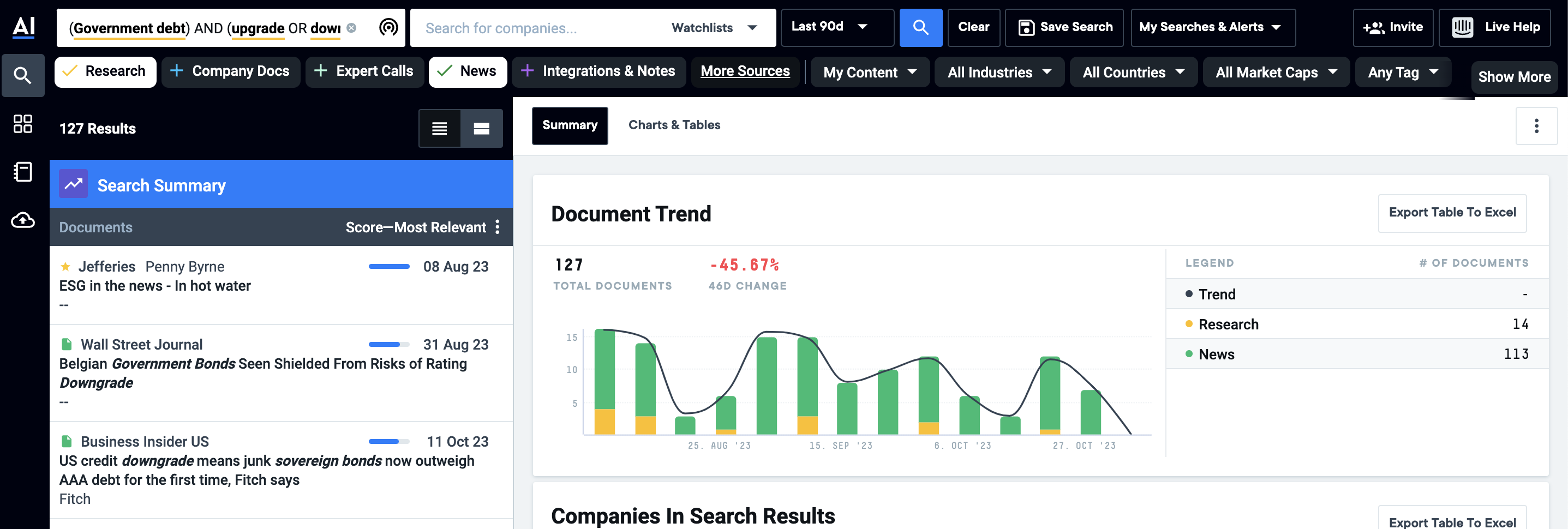
Task: Switch to the Charts & Tables tab
Action: [674, 125]
